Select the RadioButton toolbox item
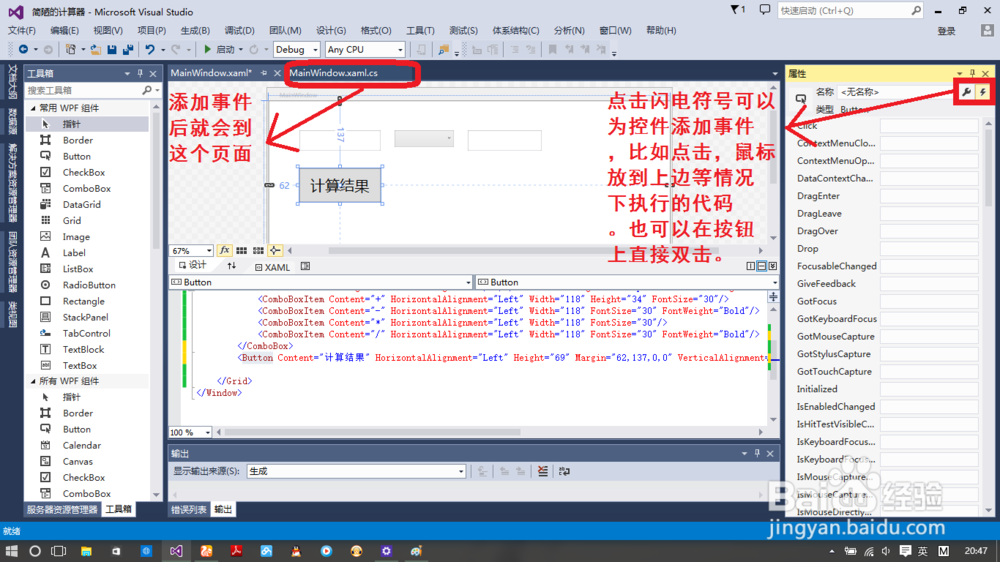Viewport: 1000px width, 562px height. (x=89, y=285)
